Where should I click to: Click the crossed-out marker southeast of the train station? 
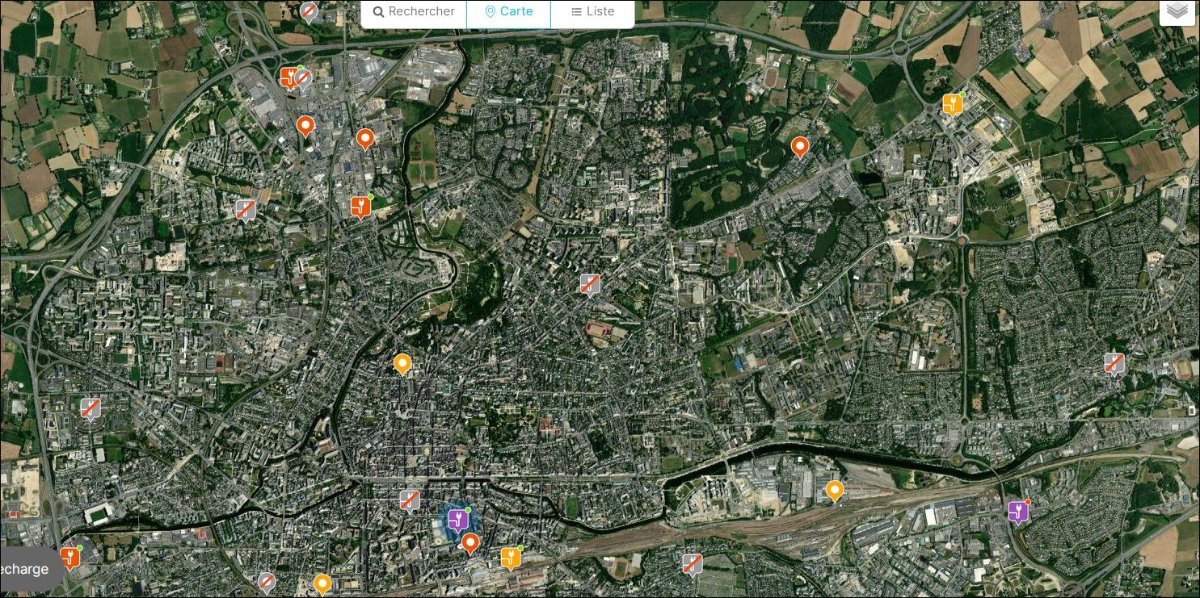tap(691, 563)
